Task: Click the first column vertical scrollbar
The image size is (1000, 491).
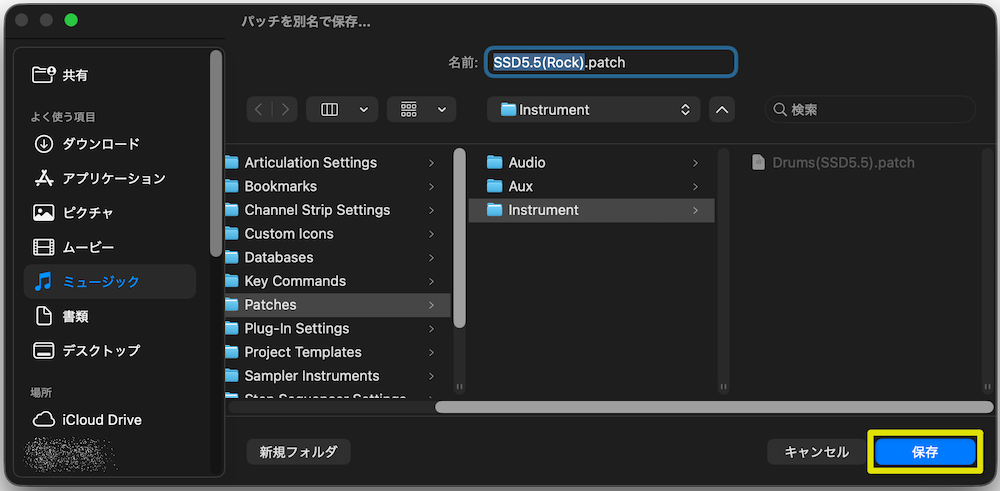Action: [459, 238]
